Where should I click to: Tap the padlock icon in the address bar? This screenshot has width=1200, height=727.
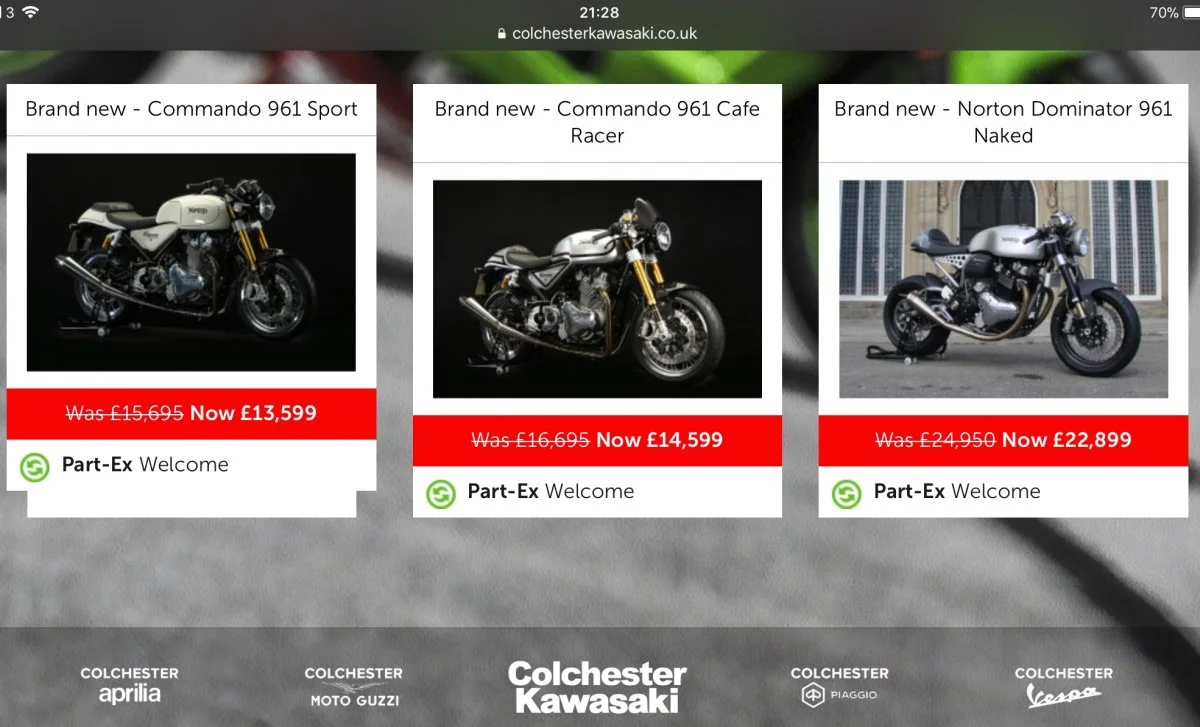click(x=502, y=34)
